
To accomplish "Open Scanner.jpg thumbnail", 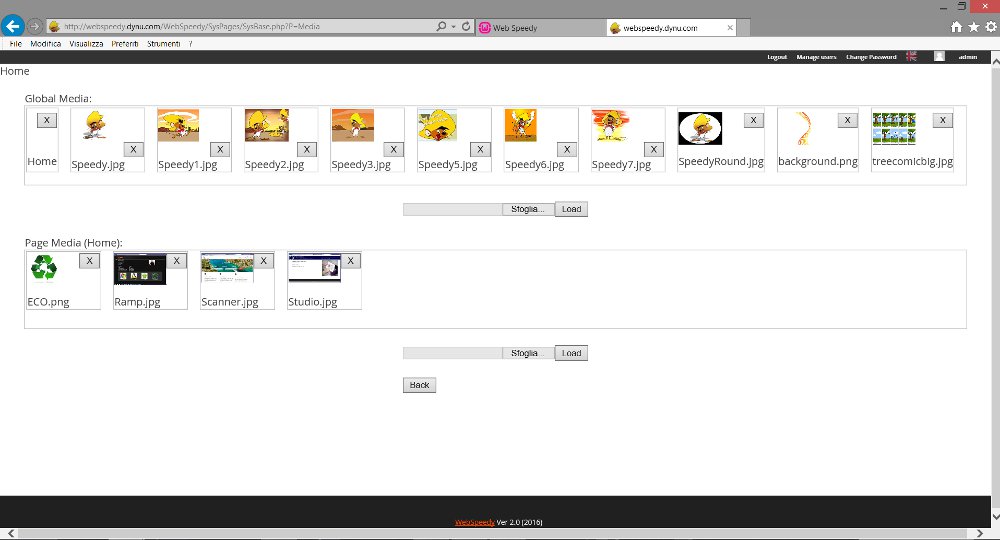I will [226, 267].
